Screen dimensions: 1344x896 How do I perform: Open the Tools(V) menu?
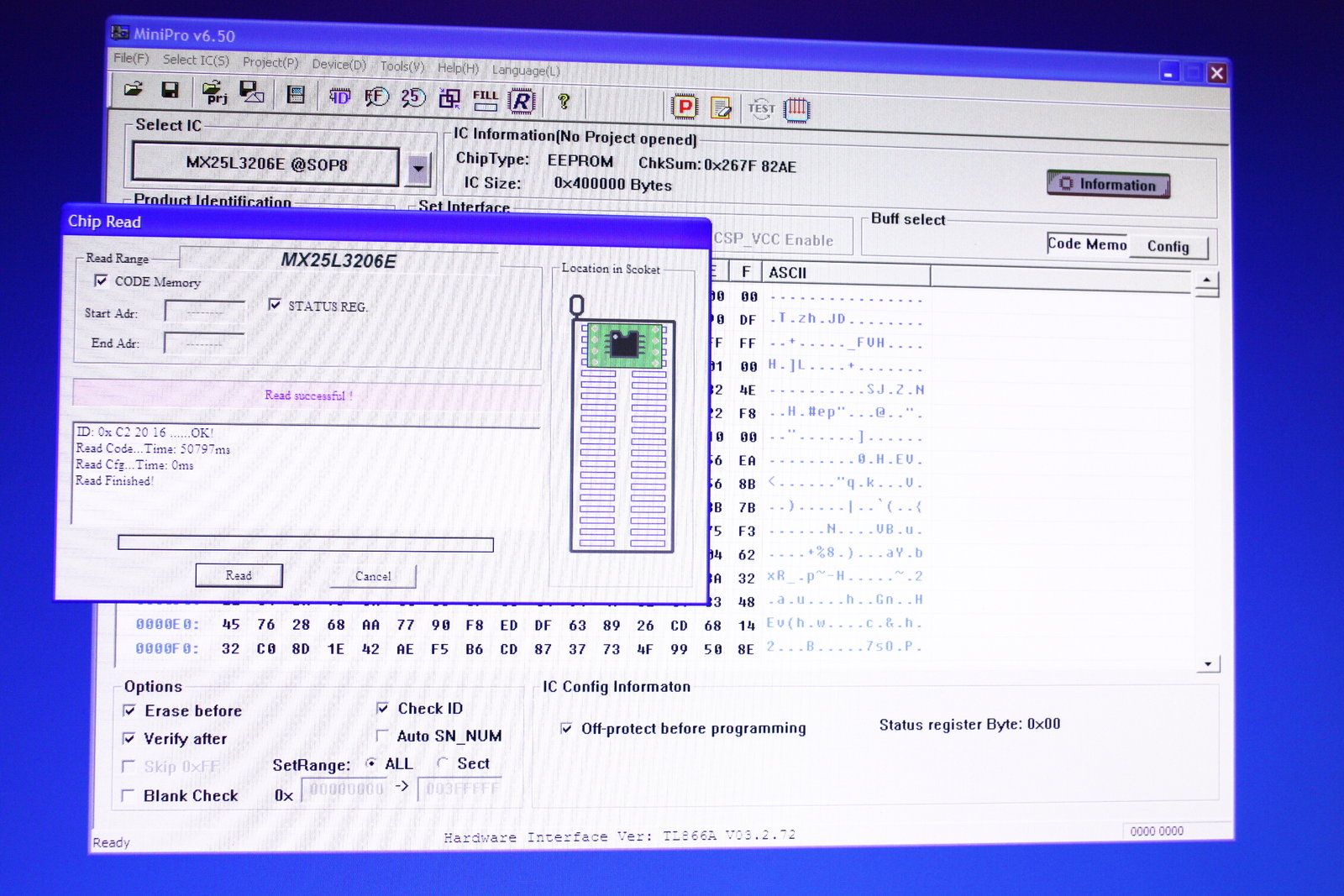(402, 65)
